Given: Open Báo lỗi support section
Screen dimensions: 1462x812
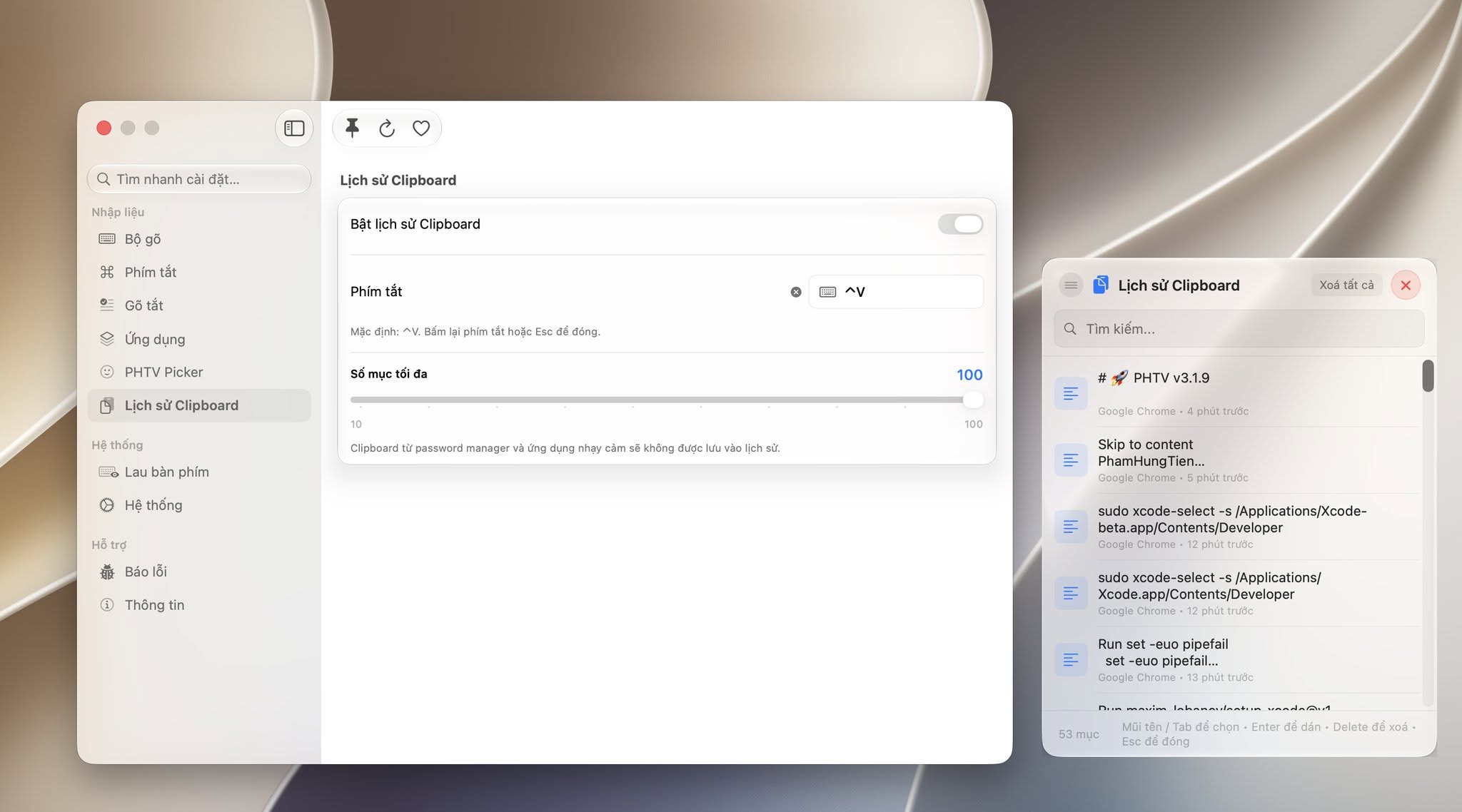Looking at the screenshot, I should pyautogui.click(x=199, y=572).
